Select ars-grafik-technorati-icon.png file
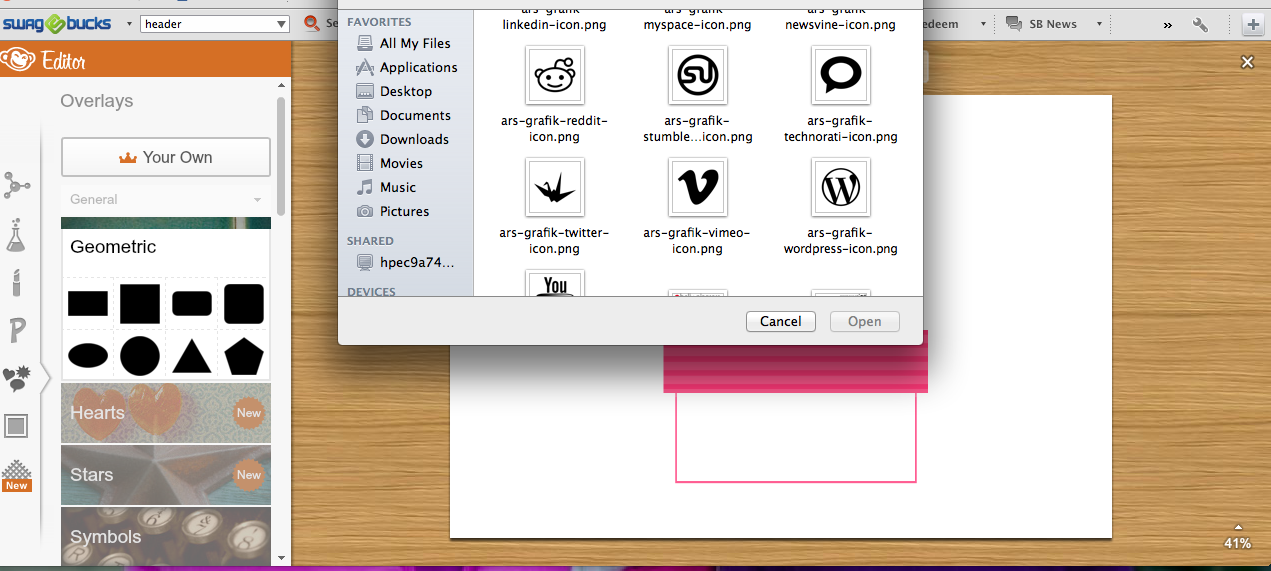The width and height of the screenshot is (1271, 571). (x=841, y=75)
